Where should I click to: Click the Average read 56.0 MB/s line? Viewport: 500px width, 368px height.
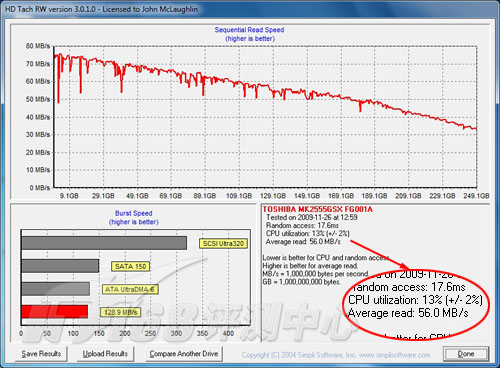303,241
